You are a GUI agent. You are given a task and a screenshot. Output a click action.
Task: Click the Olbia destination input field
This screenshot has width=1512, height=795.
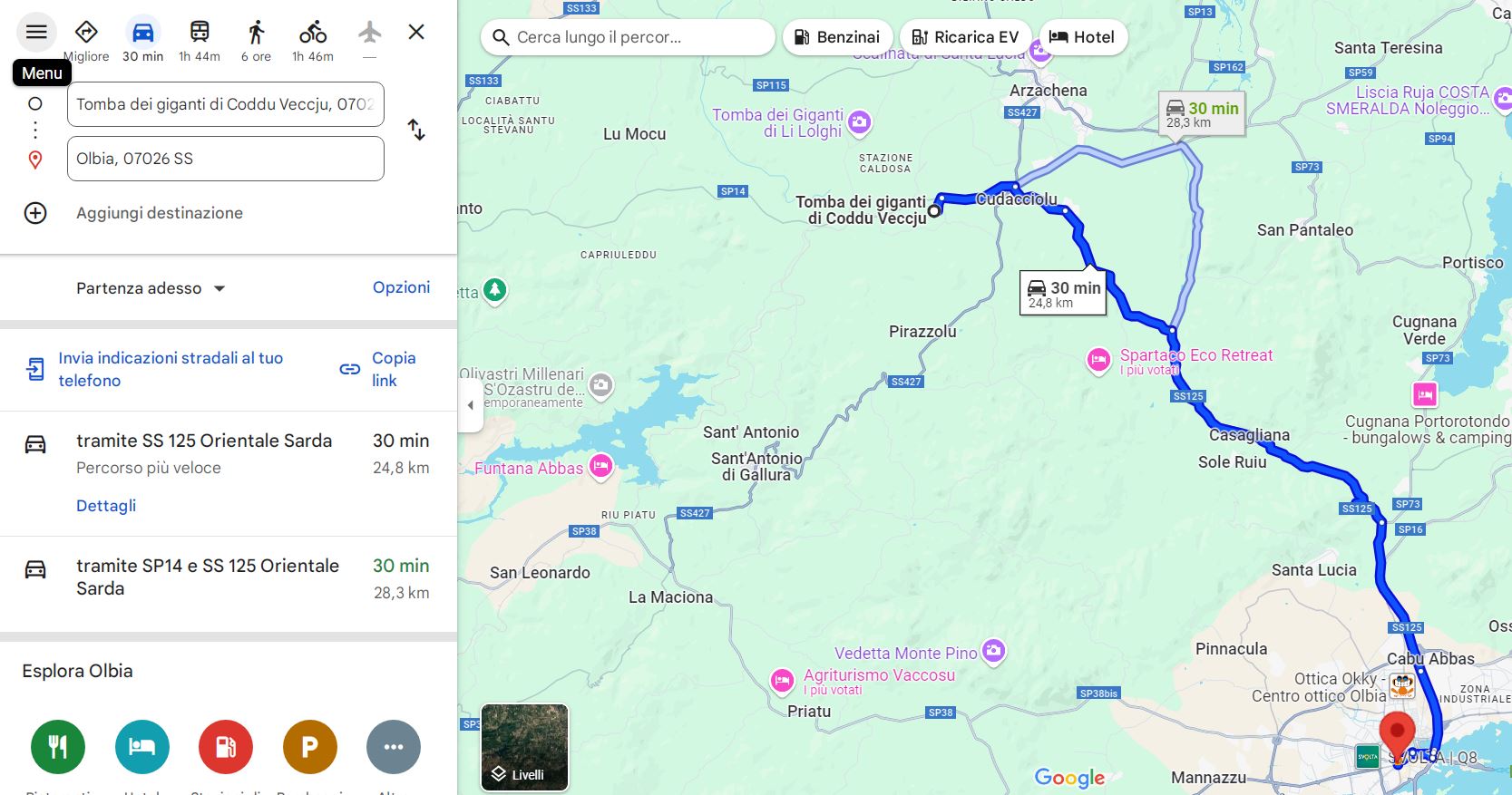[226, 159]
